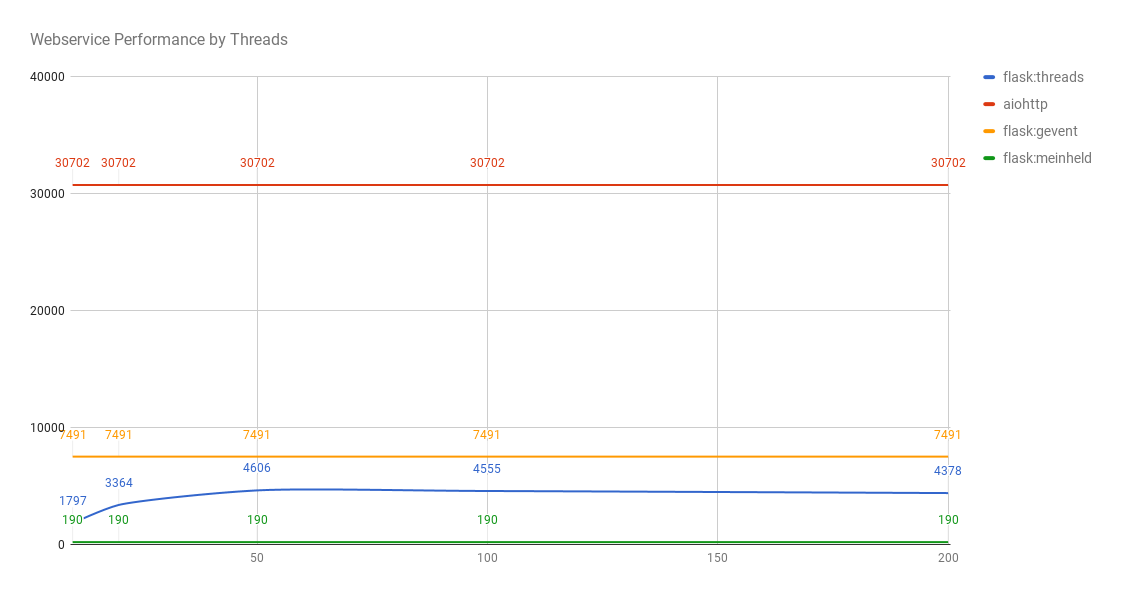Select the flask:threads legend label
Image resolution: width=1122 pixels, height=595 pixels.
(x=1043, y=77)
